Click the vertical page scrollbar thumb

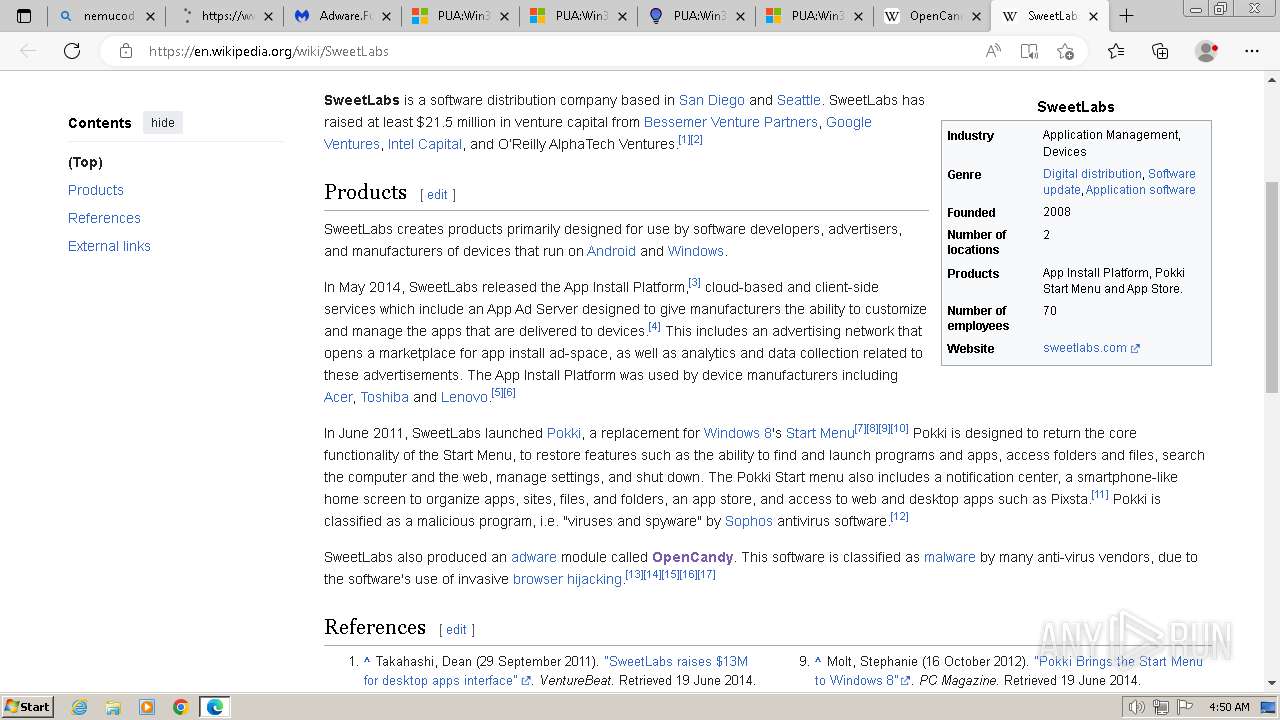point(1272,288)
